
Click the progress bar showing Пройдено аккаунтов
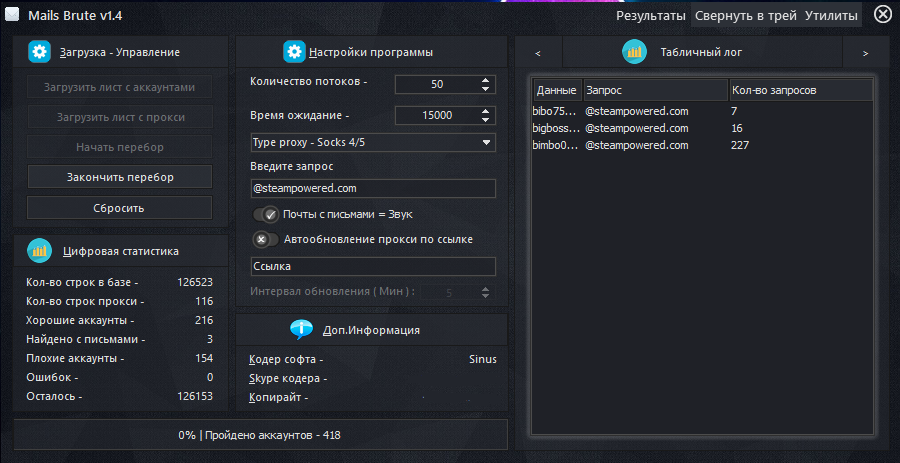click(260, 435)
